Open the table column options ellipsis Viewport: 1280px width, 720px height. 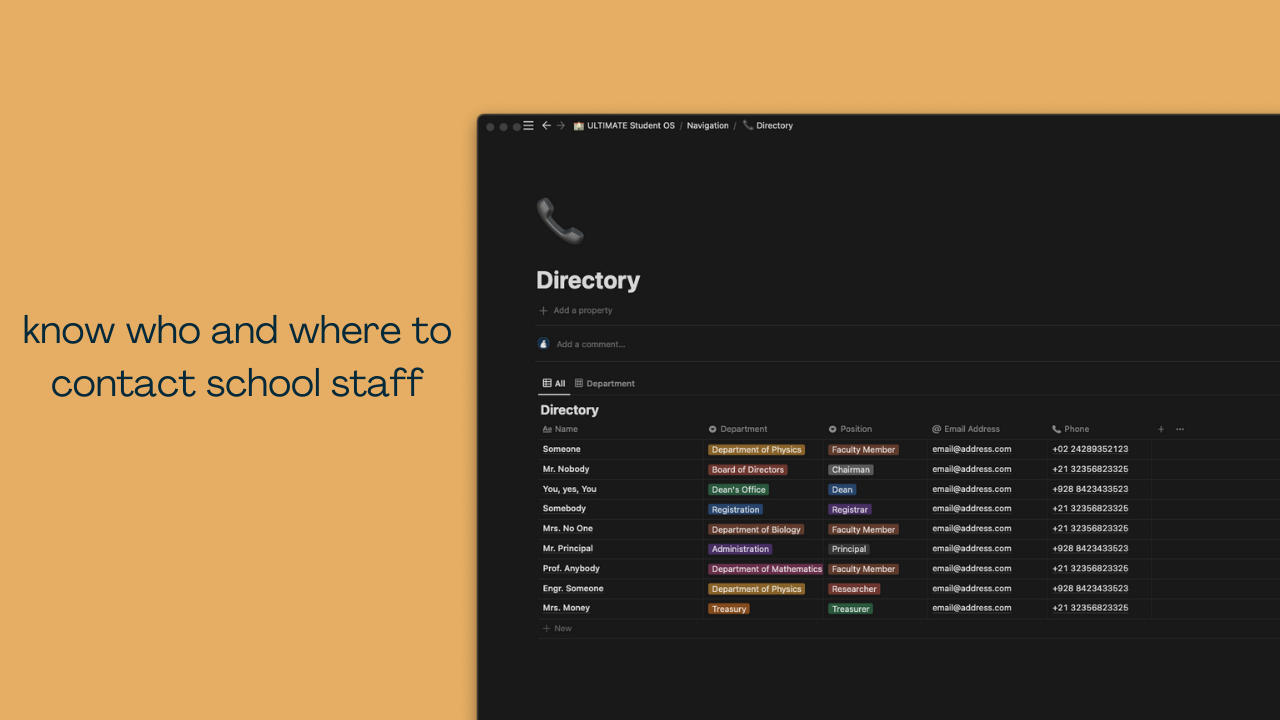[x=1180, y=429]
